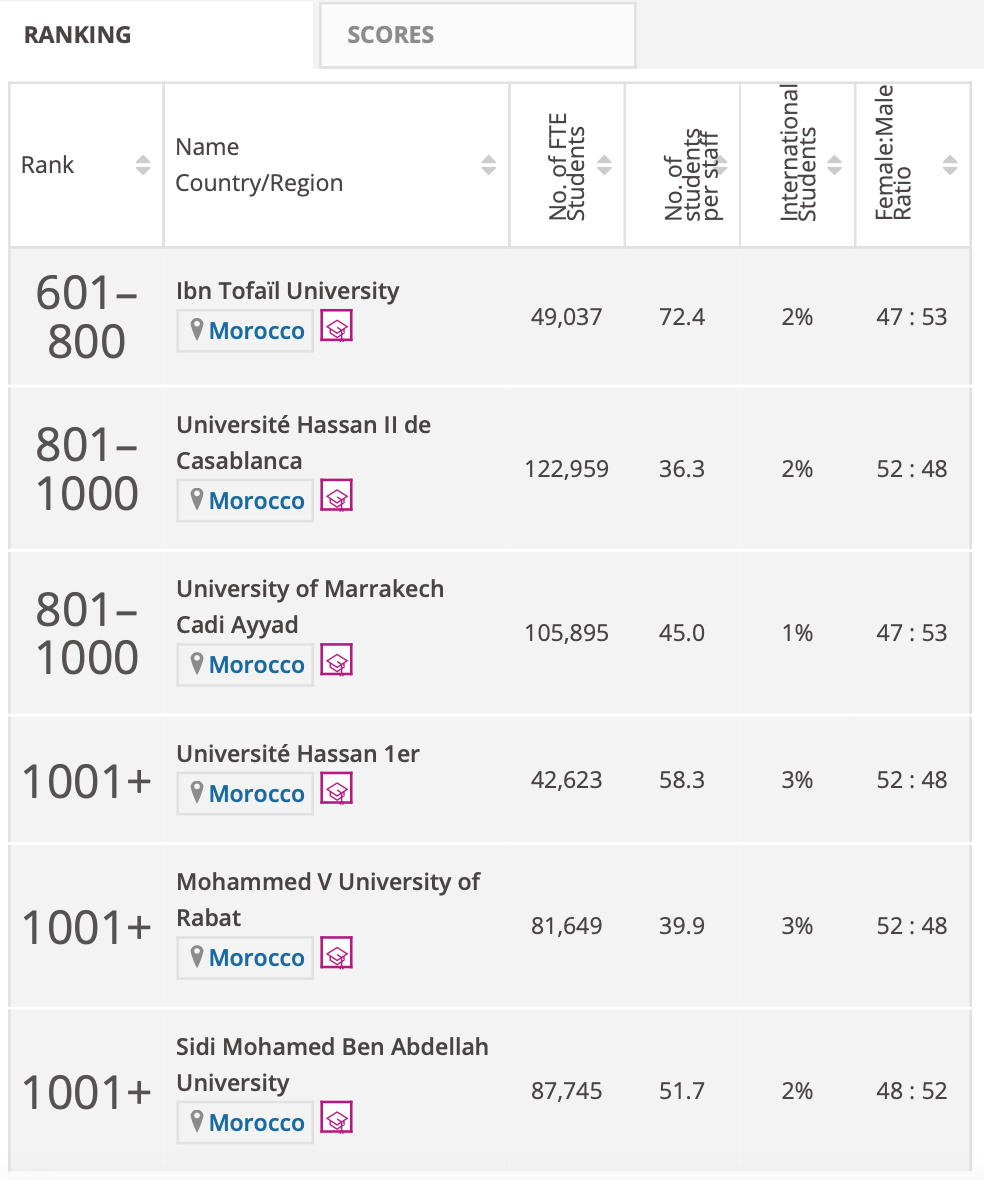Open Ibn Tofaïl University link
984x1180 pixels.
pyautogui.click(x=287, y=290)
